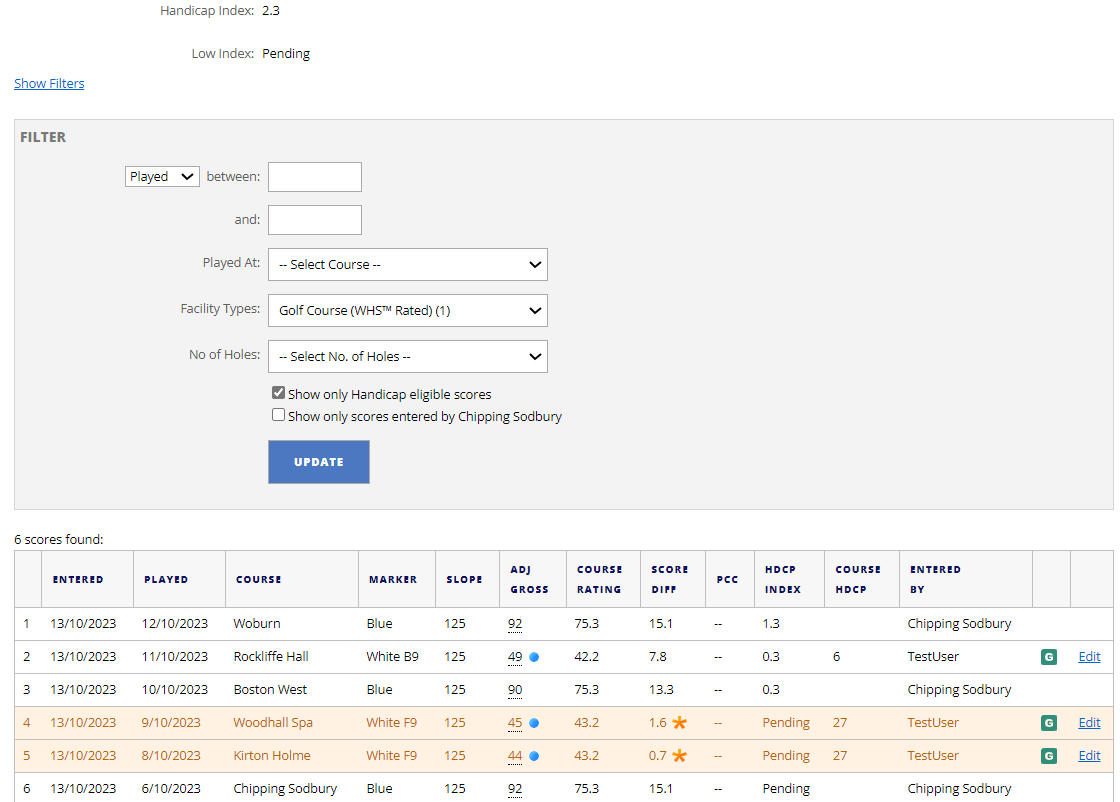
Task: Click the between start date field
Action: point(315,177)
